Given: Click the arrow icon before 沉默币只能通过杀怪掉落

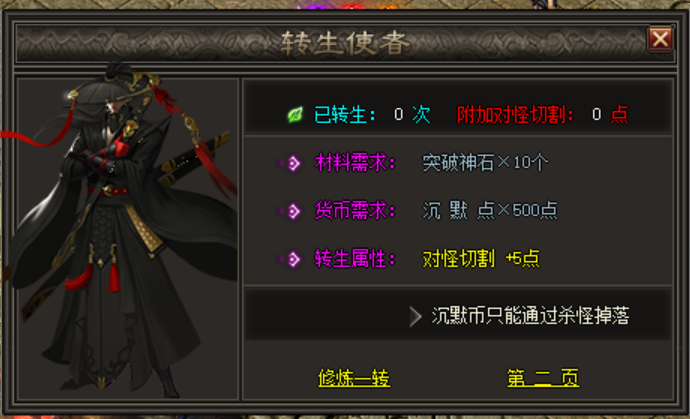Looking at the screenshot, I should coord(415,316).
